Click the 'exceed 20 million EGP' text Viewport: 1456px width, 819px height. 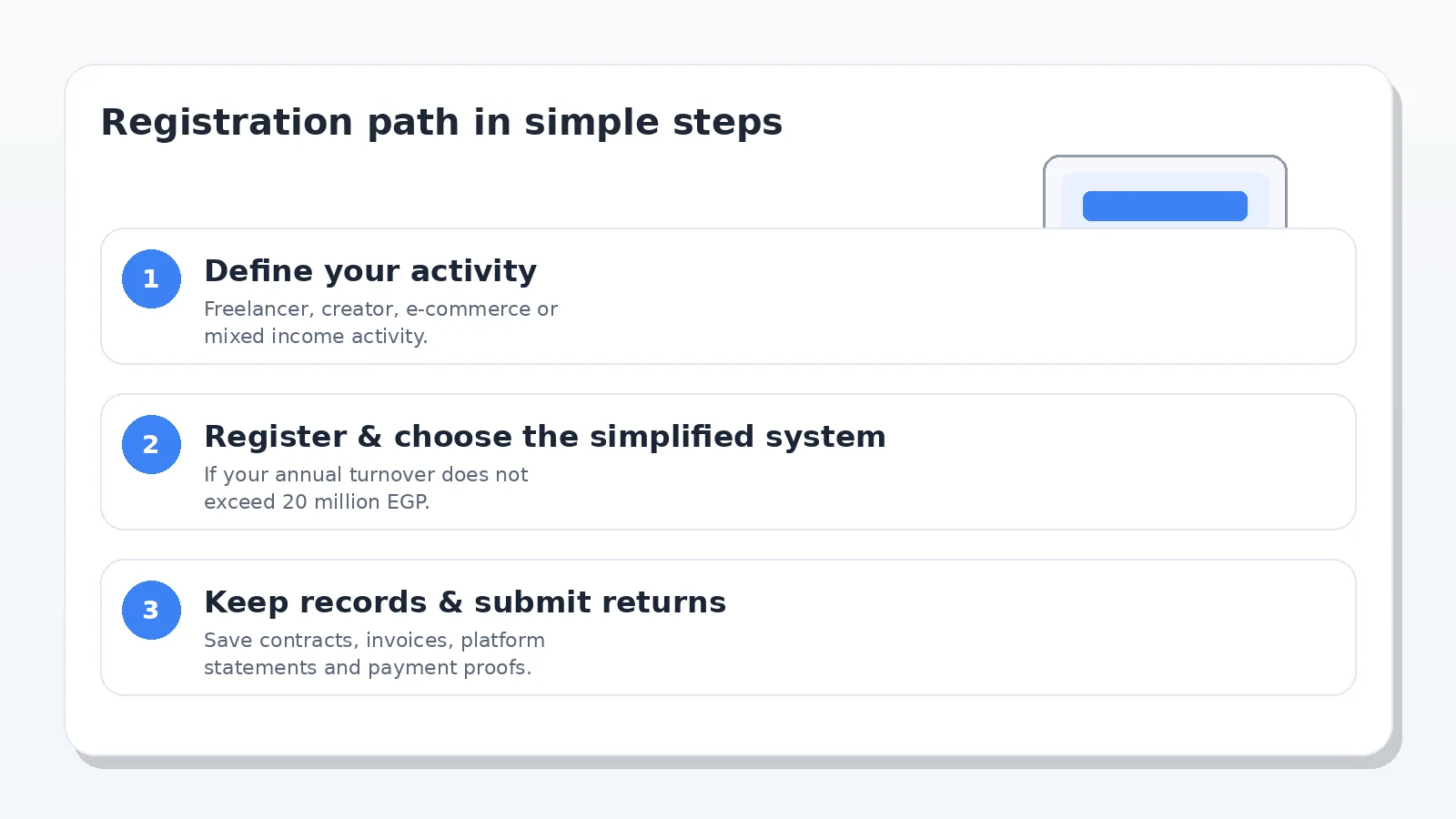[317, 502]
